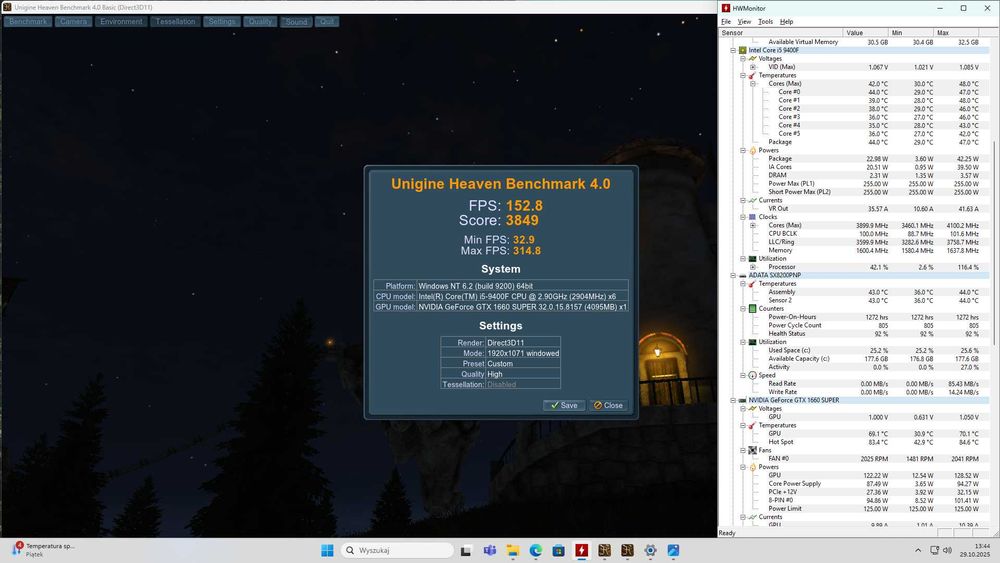Click the GPU Fans icon

click(753, 450)
